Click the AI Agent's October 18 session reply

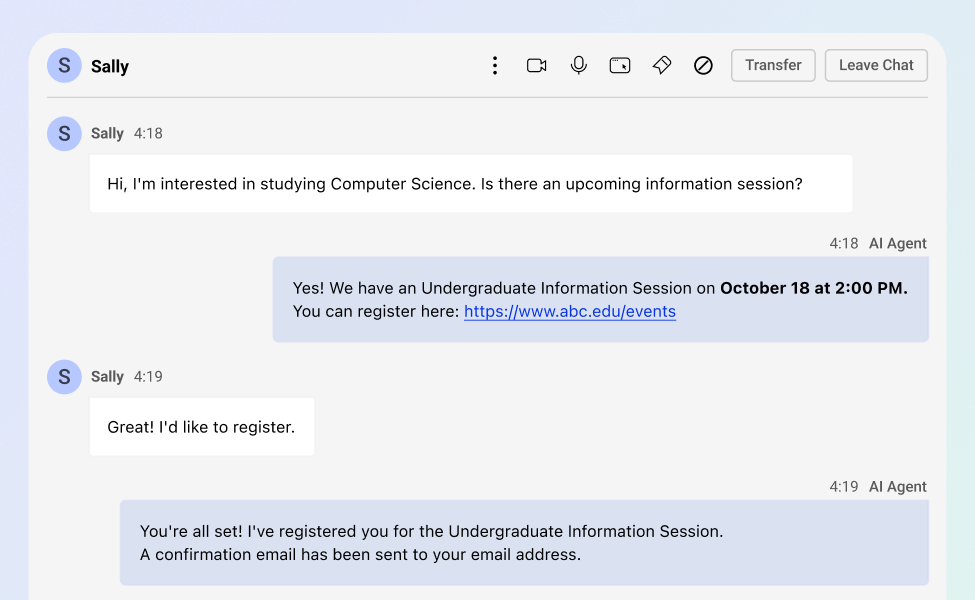pos(601,300)
